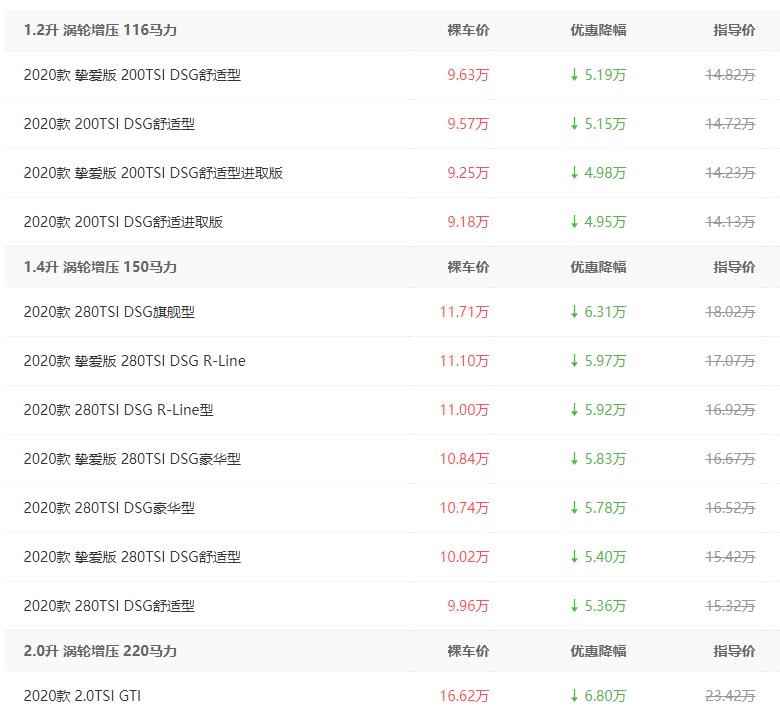Click the 10.84万 bare car price
The image size is (780, 718).
pyautogui.click(x=464, y=458)
